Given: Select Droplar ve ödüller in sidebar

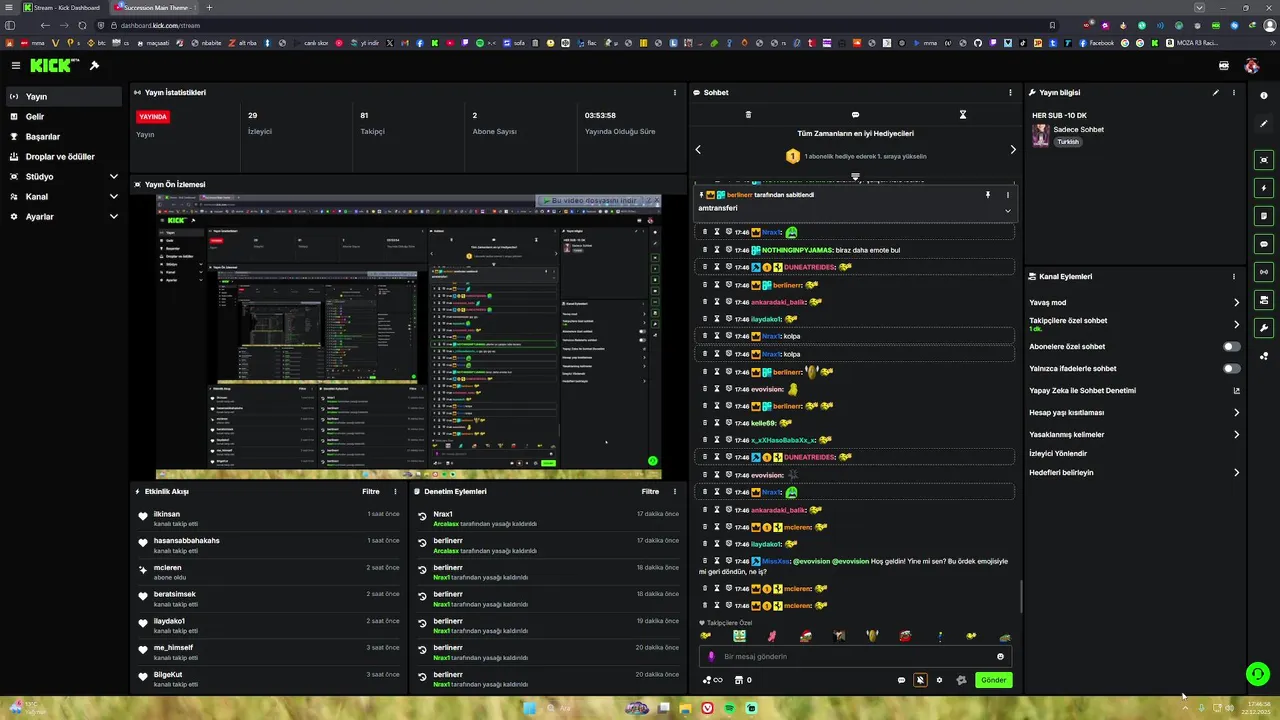Looking at the screenshot, I should tap(63, 157).
